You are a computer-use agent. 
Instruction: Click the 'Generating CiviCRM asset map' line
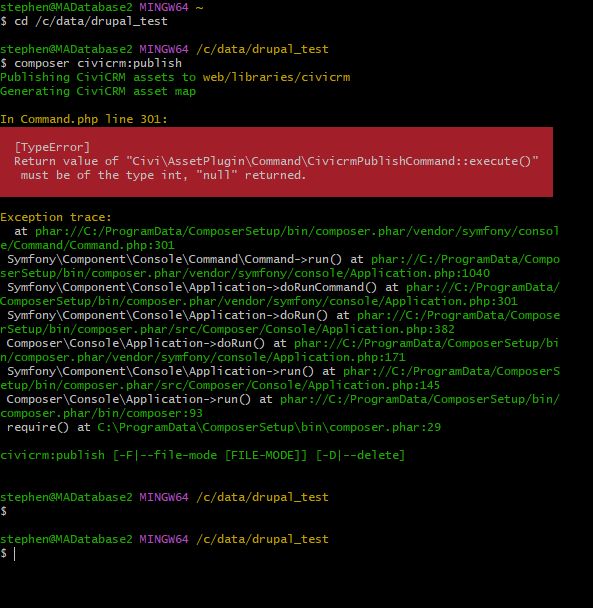coord(98,91)
